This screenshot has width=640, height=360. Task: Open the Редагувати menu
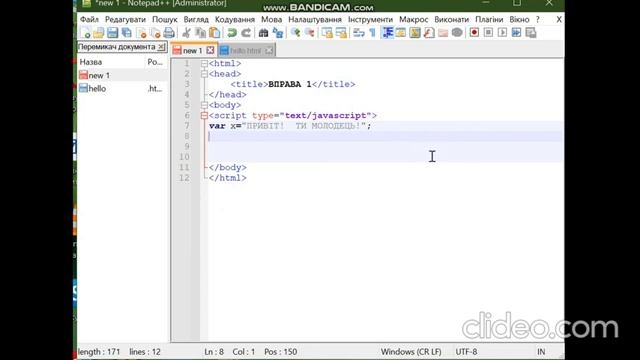125,20
